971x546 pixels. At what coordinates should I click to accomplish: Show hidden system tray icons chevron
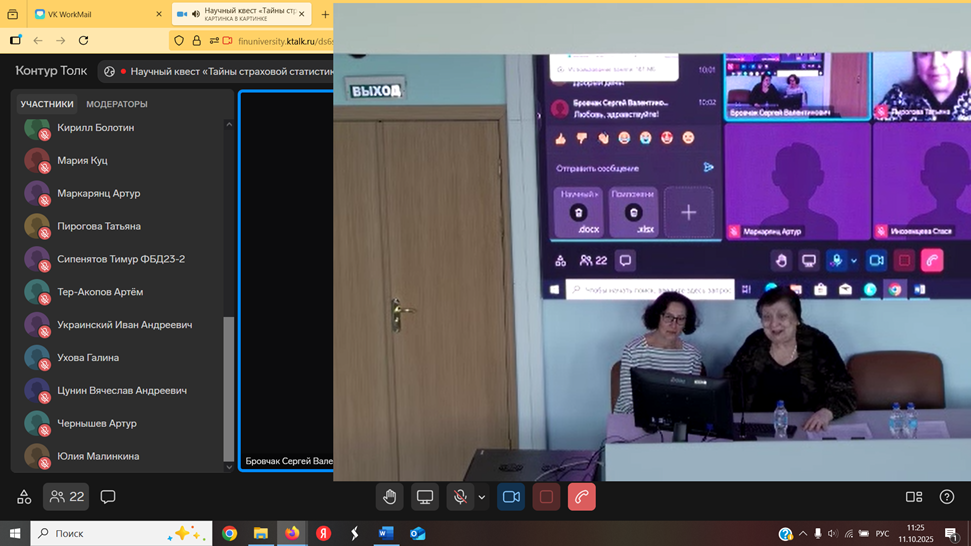click(802, 534)
